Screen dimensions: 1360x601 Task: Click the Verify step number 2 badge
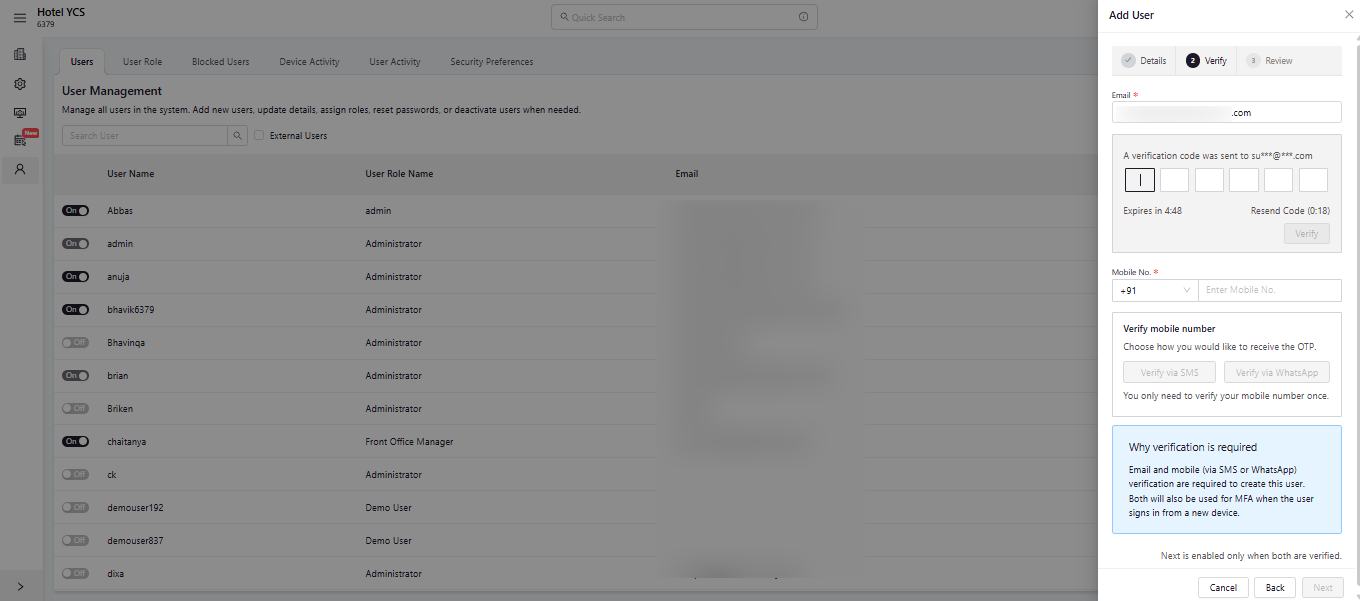tap(1192, 60)
